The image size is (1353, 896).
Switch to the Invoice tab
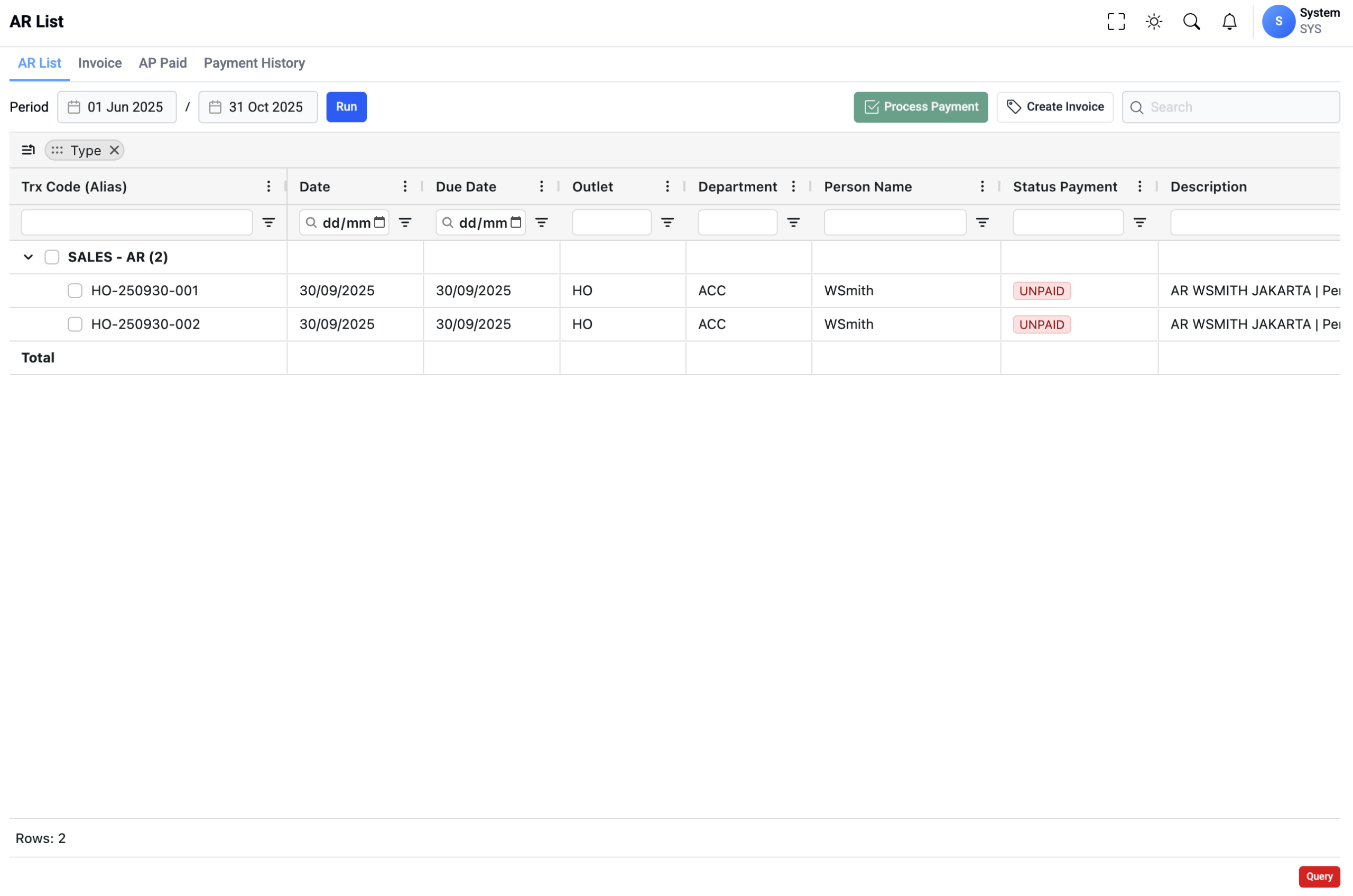click(100, 63)
